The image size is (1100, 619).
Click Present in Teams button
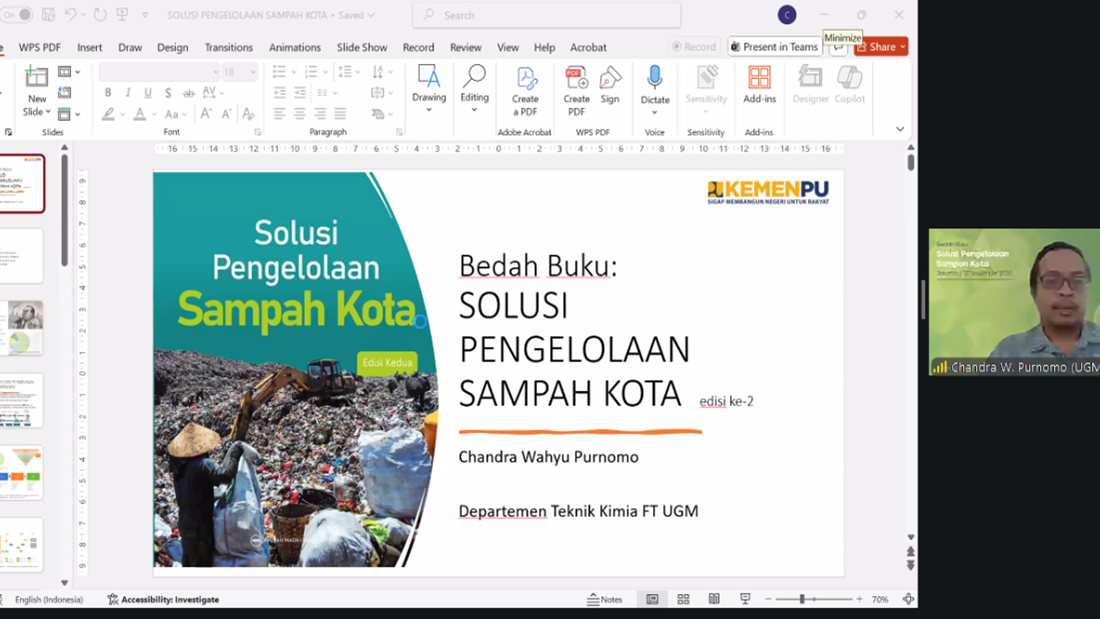[774, 46]
